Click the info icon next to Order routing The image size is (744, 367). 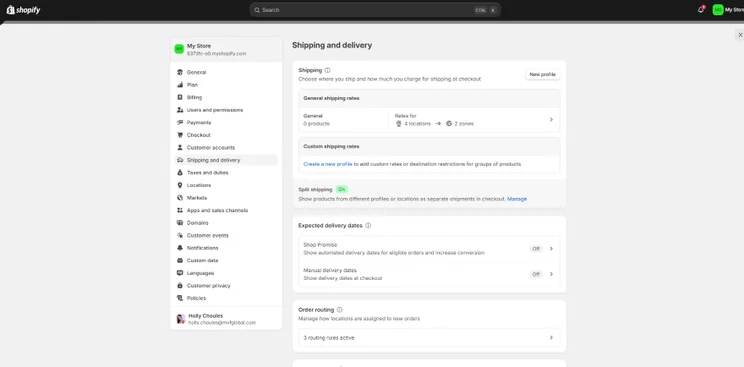click(x=339, y=310)
